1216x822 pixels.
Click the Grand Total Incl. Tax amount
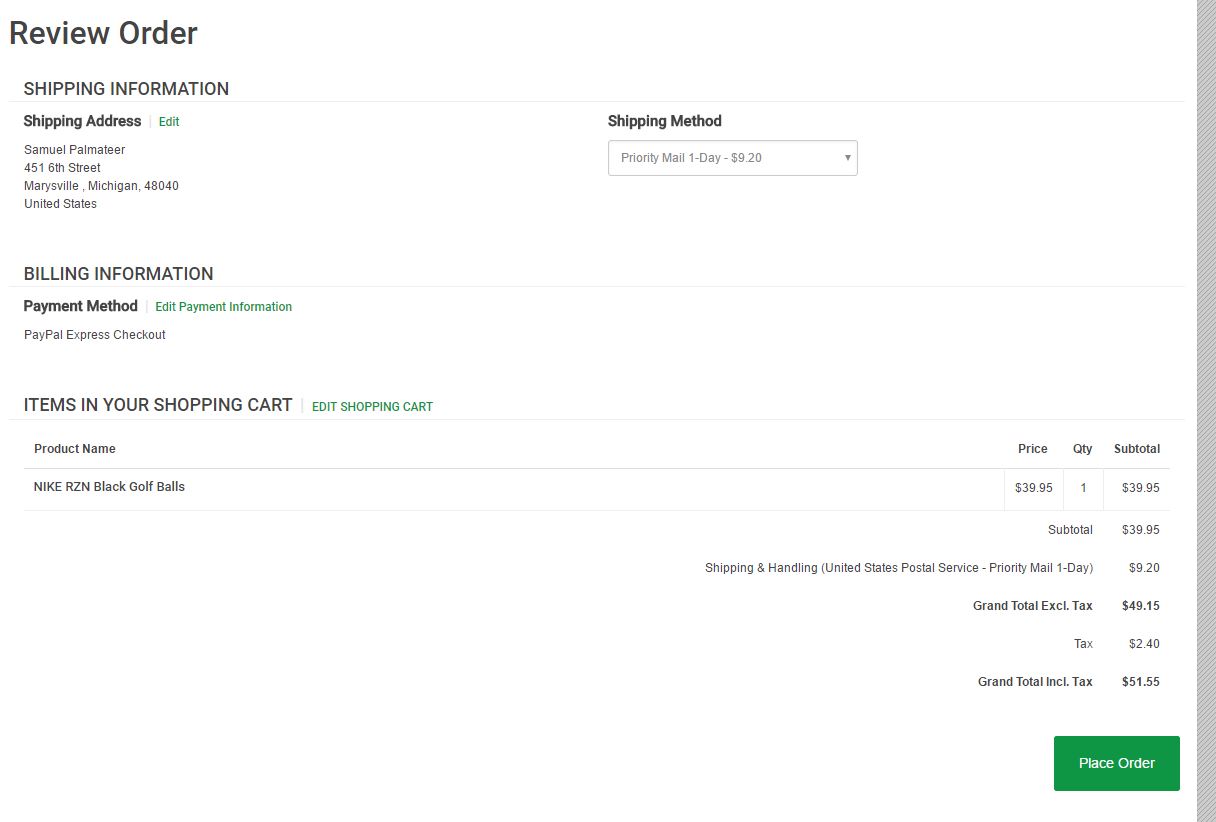pos(1140,681)
